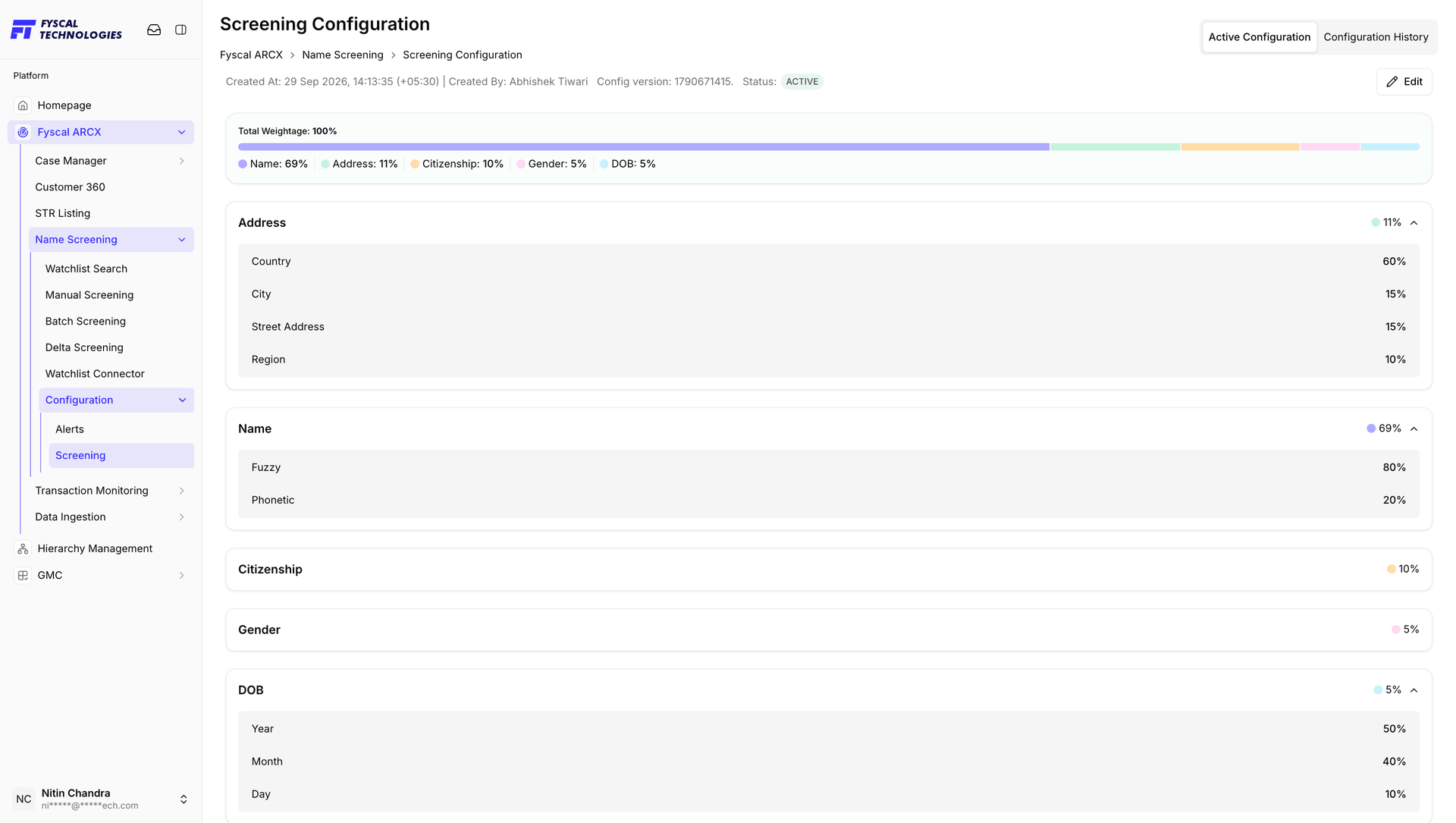Select the Screening configuration item
Image resolution: width=1456 pixels, height=823 pixels.
pos(121,456)
